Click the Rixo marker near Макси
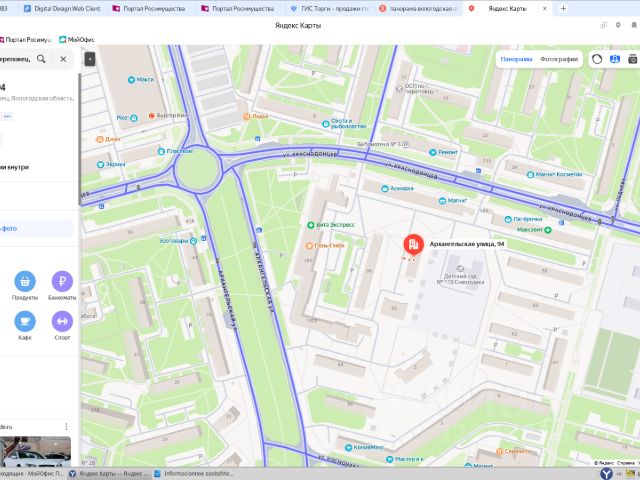 tap(133, 118)
